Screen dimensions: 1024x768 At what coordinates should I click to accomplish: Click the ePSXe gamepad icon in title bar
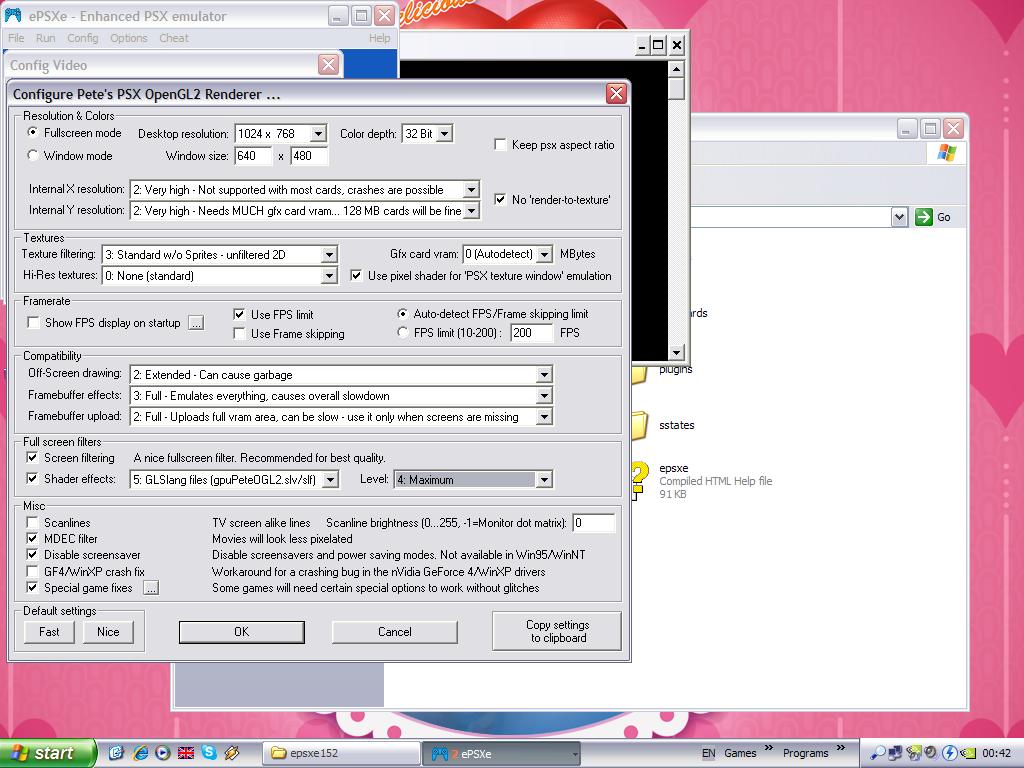(x=12, y=16)
